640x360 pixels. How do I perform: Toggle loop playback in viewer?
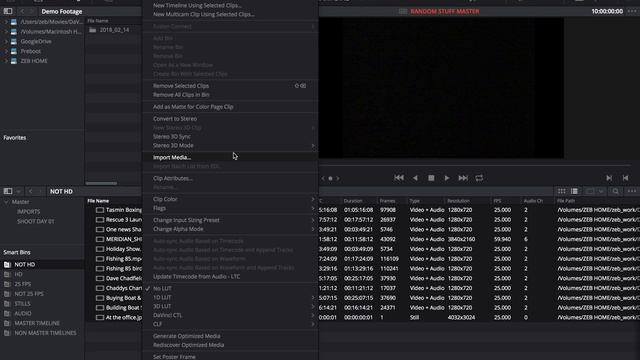(x=479, y=178)
